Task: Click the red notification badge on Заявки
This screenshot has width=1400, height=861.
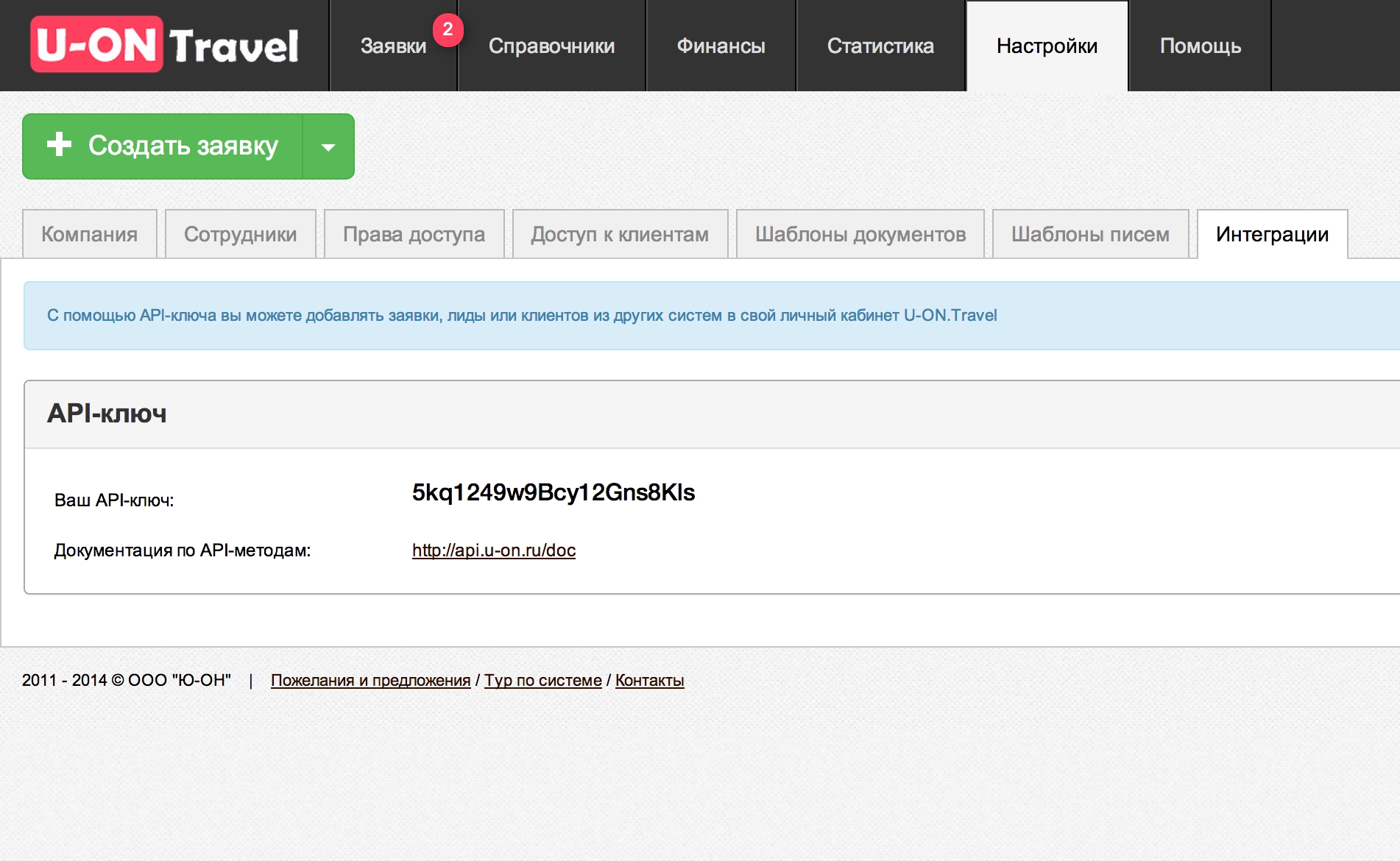Action: [x=448, y=30]
